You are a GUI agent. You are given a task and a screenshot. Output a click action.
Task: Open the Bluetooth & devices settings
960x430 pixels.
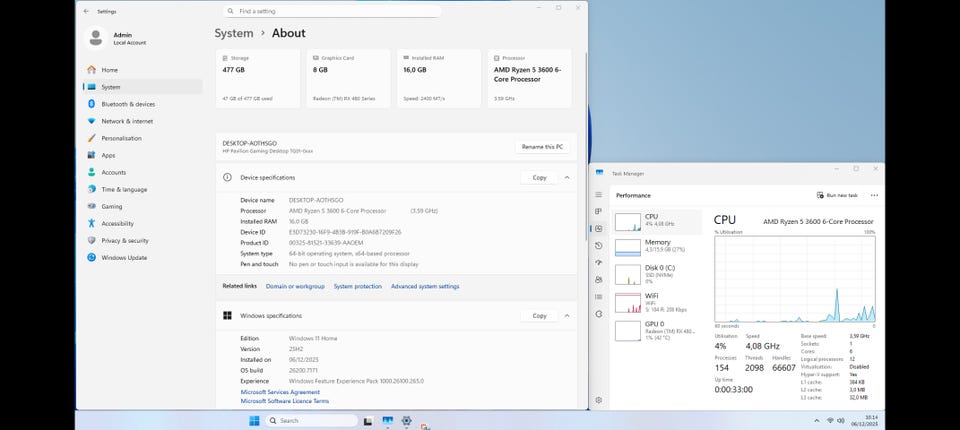tap(128, 104)
